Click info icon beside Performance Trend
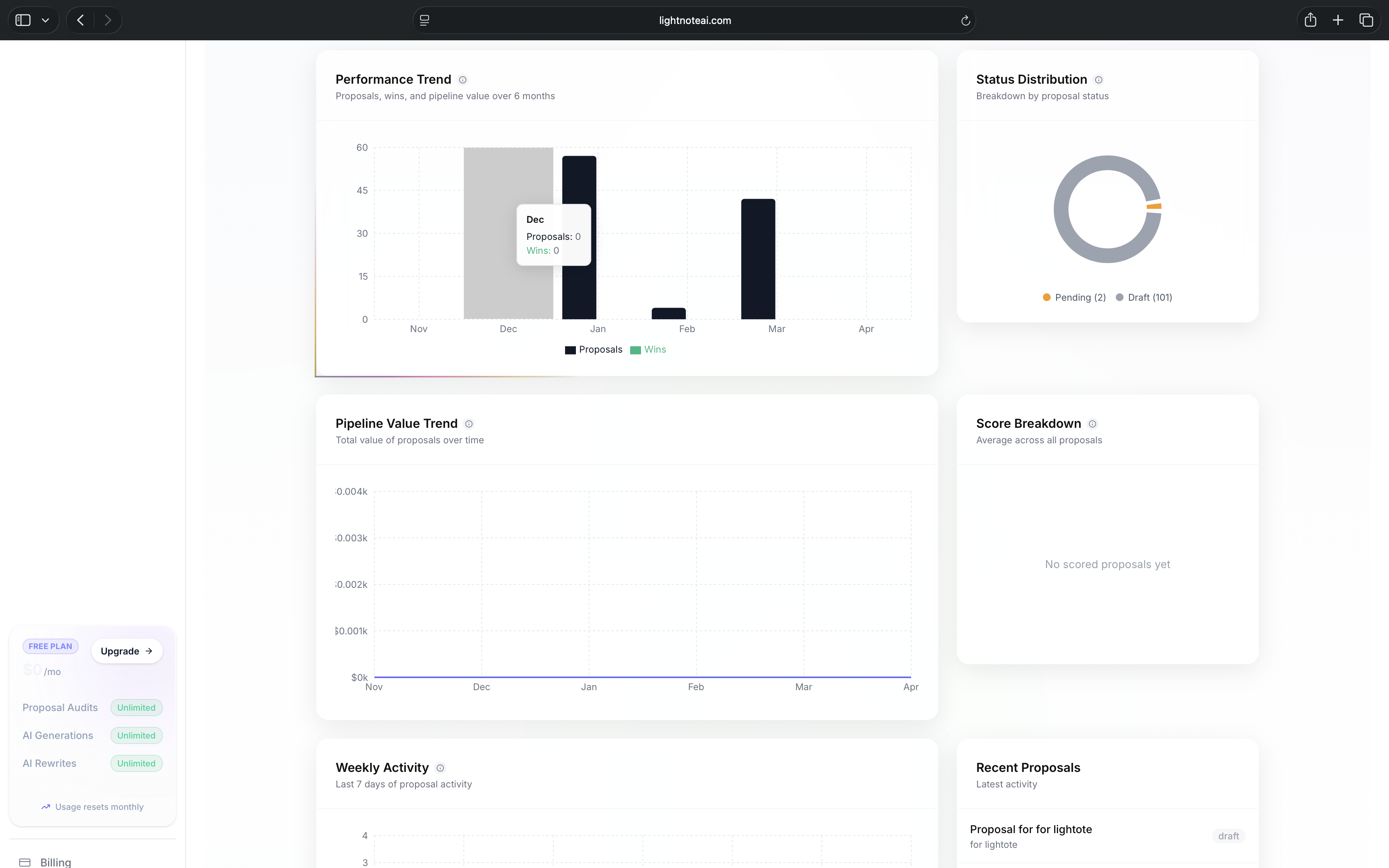 (x=463, y=80)
